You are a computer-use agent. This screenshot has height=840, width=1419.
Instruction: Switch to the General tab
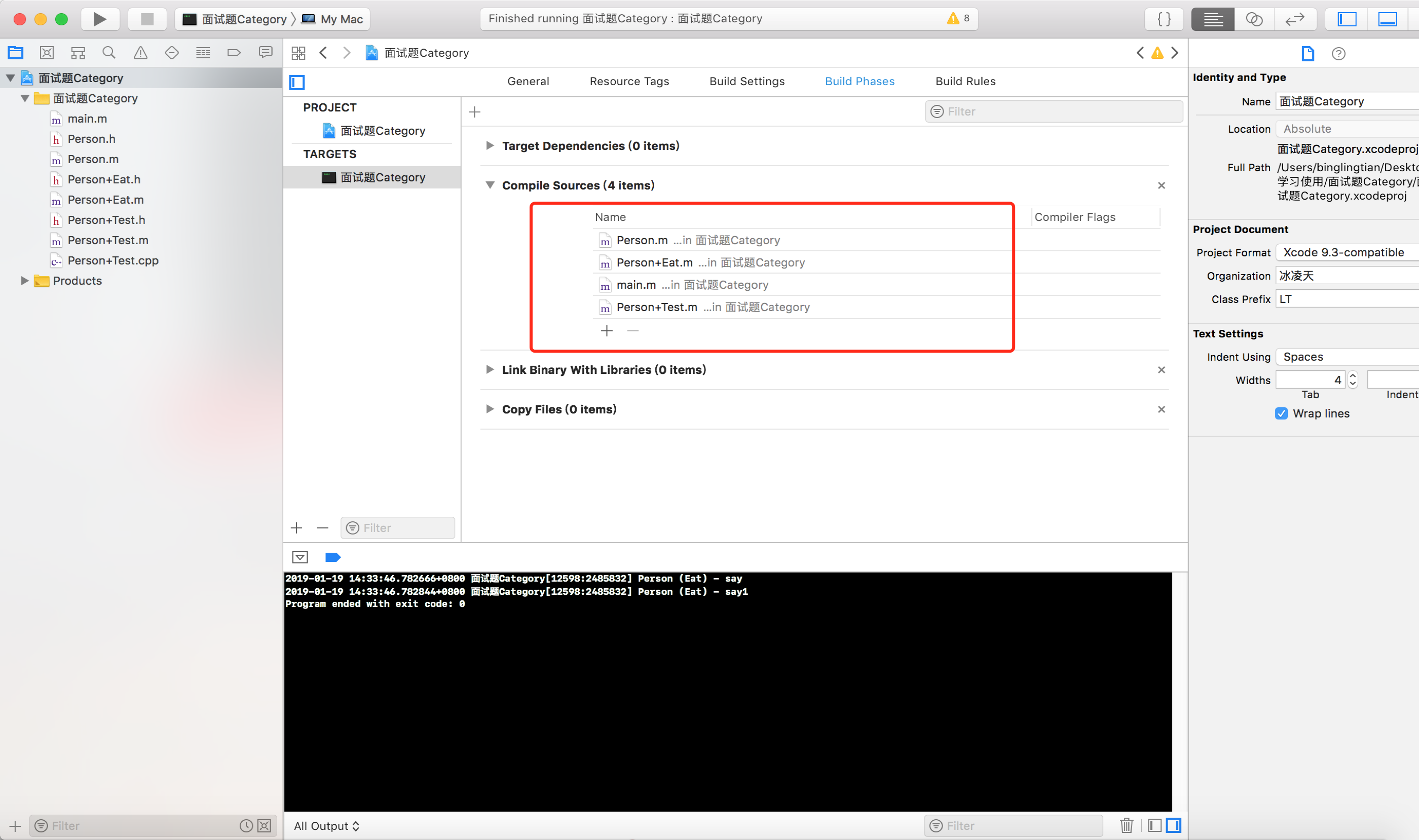point(528,82)
